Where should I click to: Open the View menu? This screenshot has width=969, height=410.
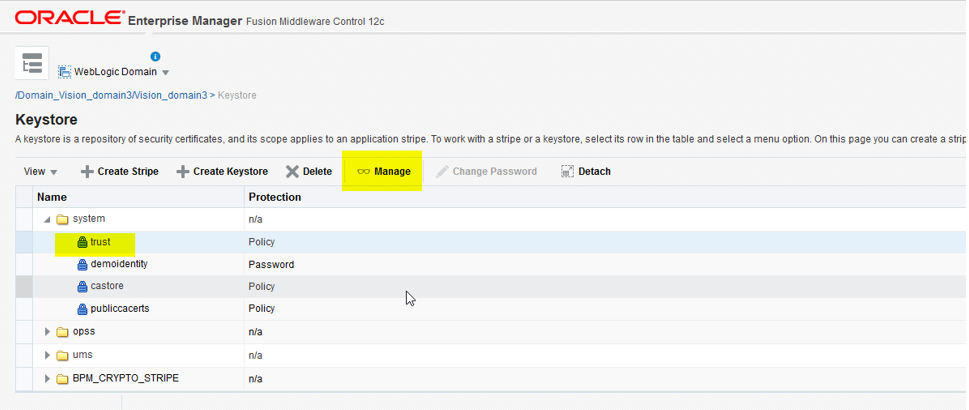click(x=41, y=171)
